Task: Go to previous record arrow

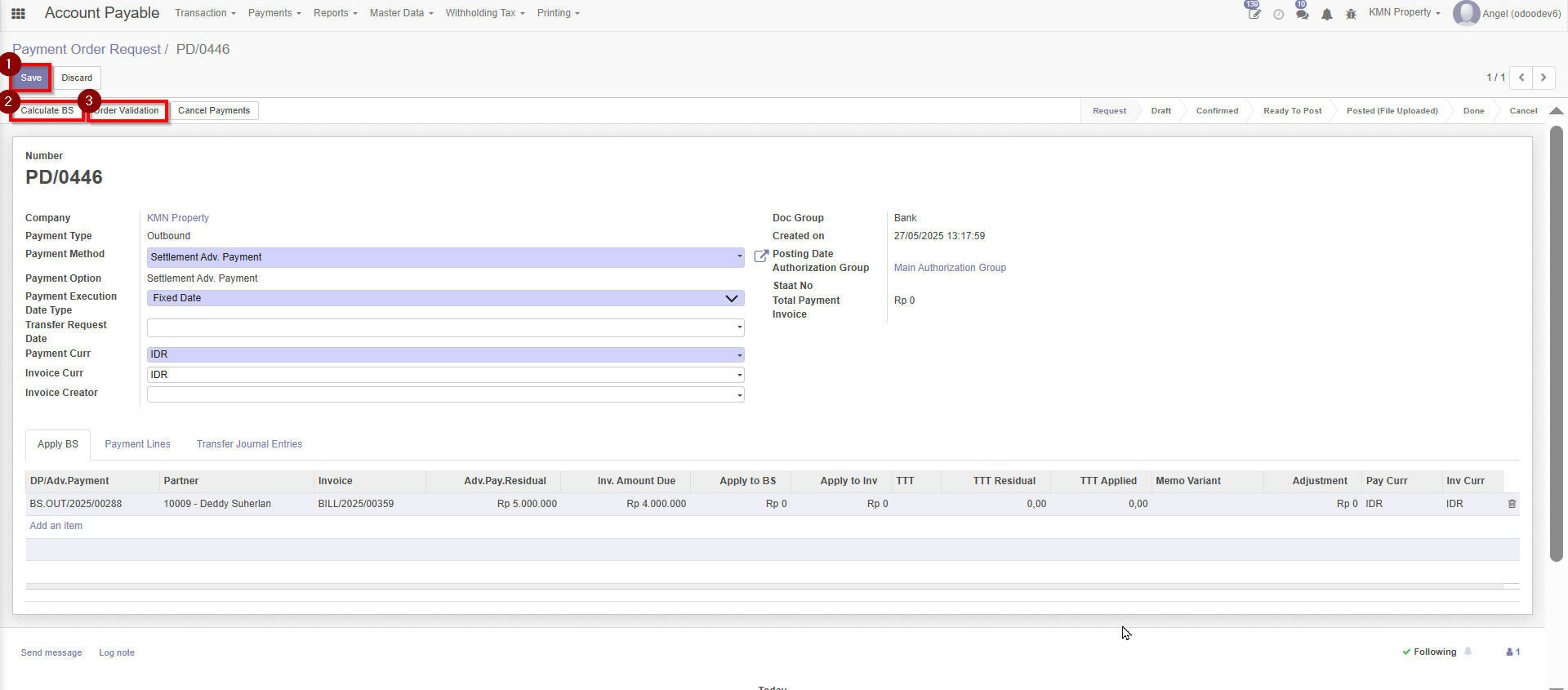Action: (x=1521, y=78)
